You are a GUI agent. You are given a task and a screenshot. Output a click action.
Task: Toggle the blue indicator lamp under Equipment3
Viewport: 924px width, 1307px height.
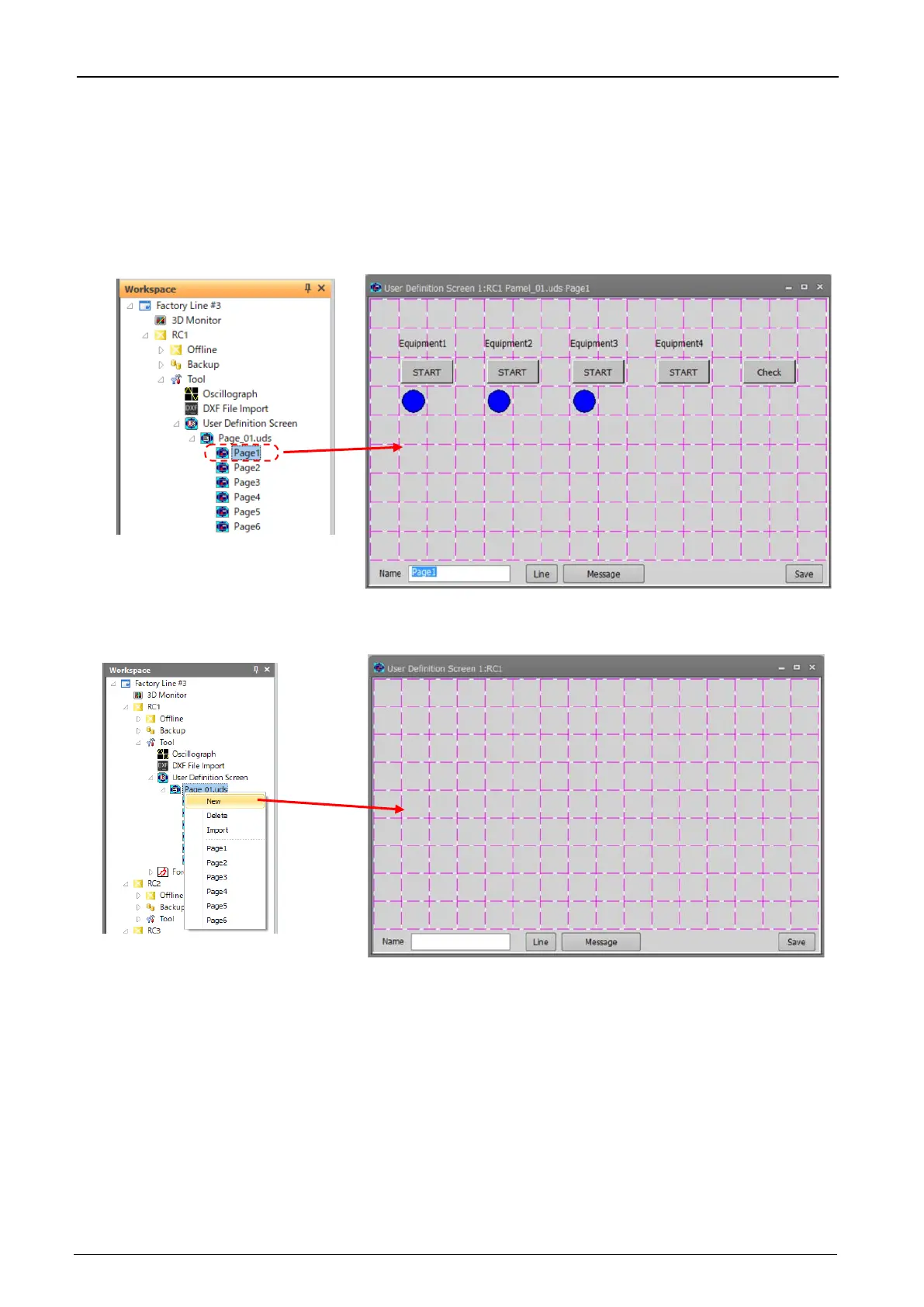click(584, 401)
